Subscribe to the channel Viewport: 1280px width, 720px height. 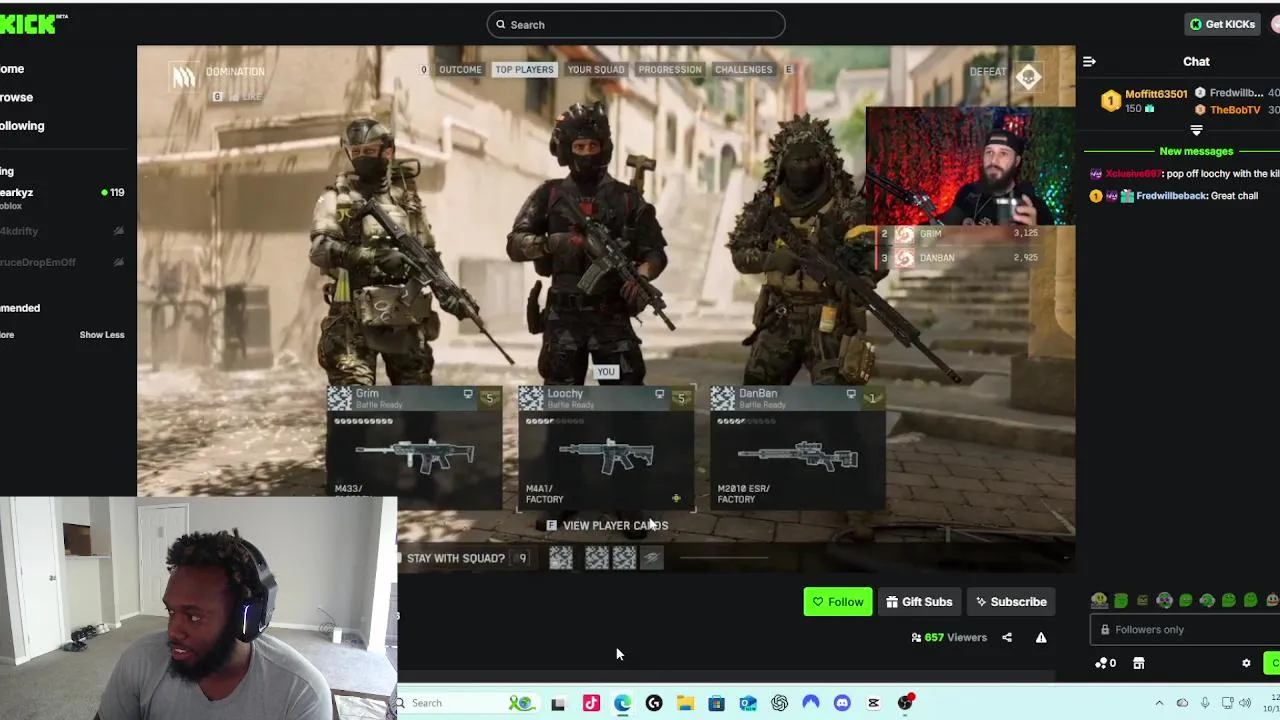pos(1011,602)
